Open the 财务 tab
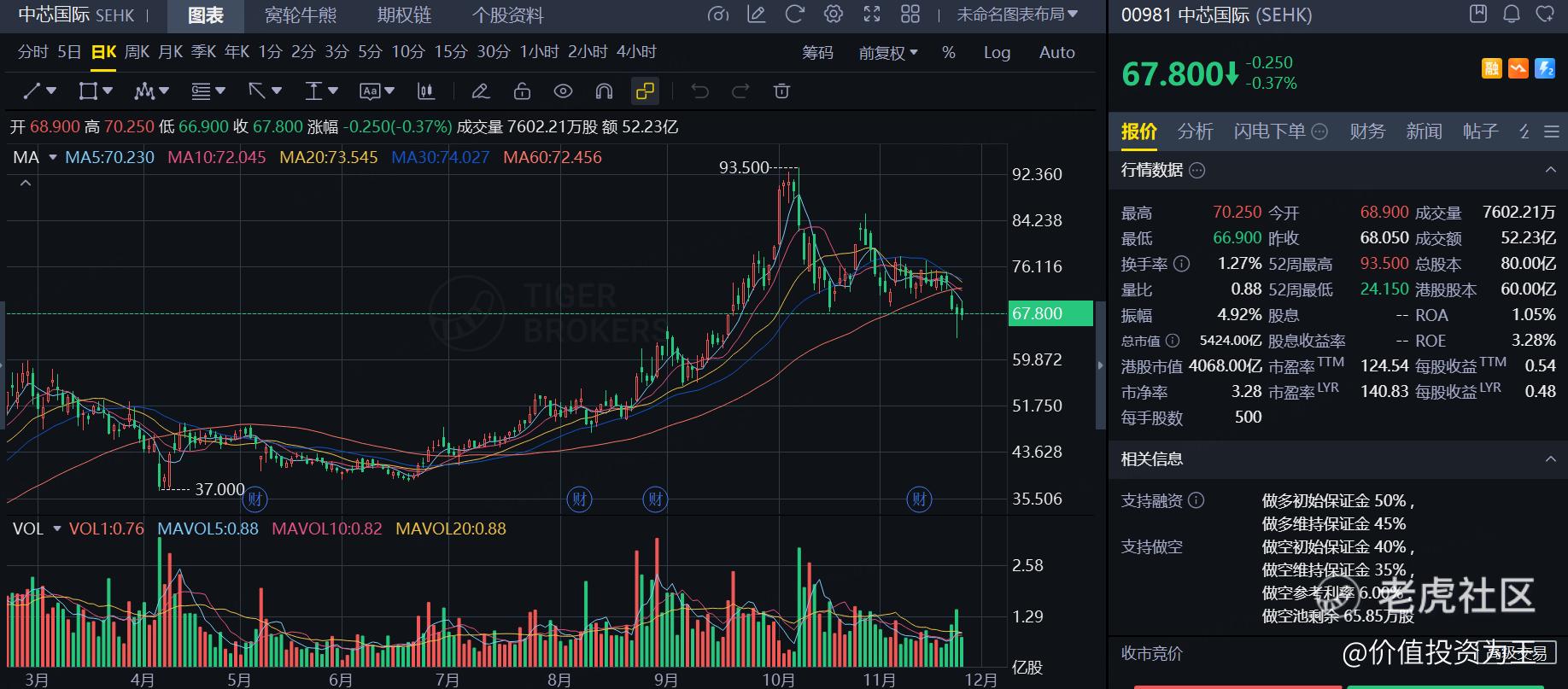The height and width of the screenshot is (689, 1568). tap(1366, 131)
